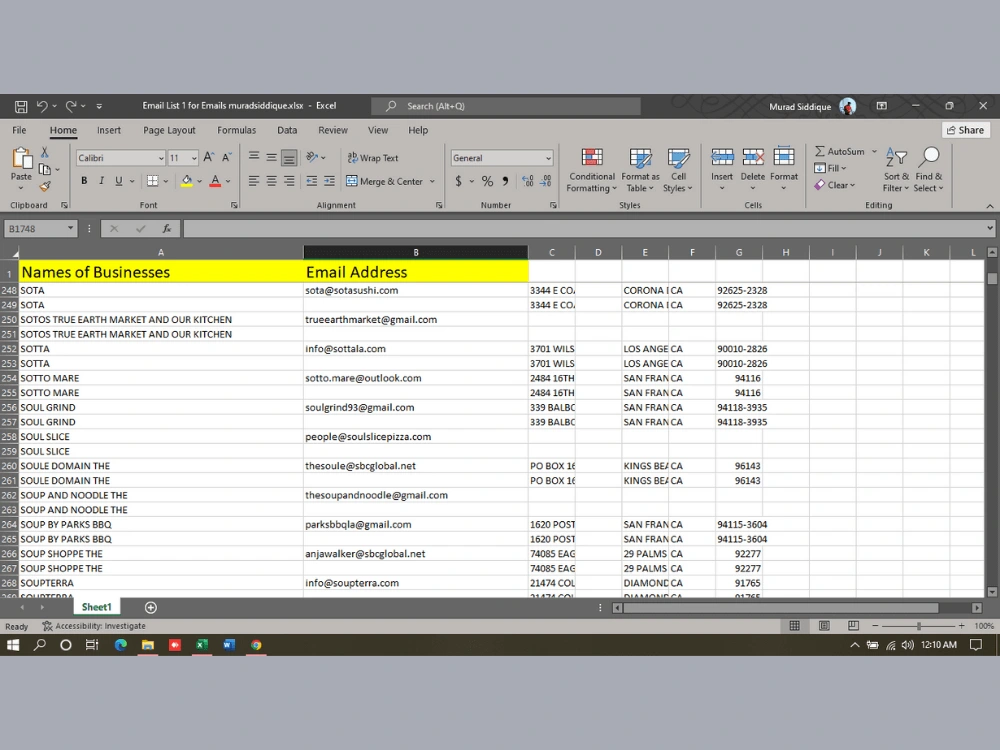This screenshot has height=750, width=1000.
Task: Switch to the Formulas tab
Action: point(237,130)
